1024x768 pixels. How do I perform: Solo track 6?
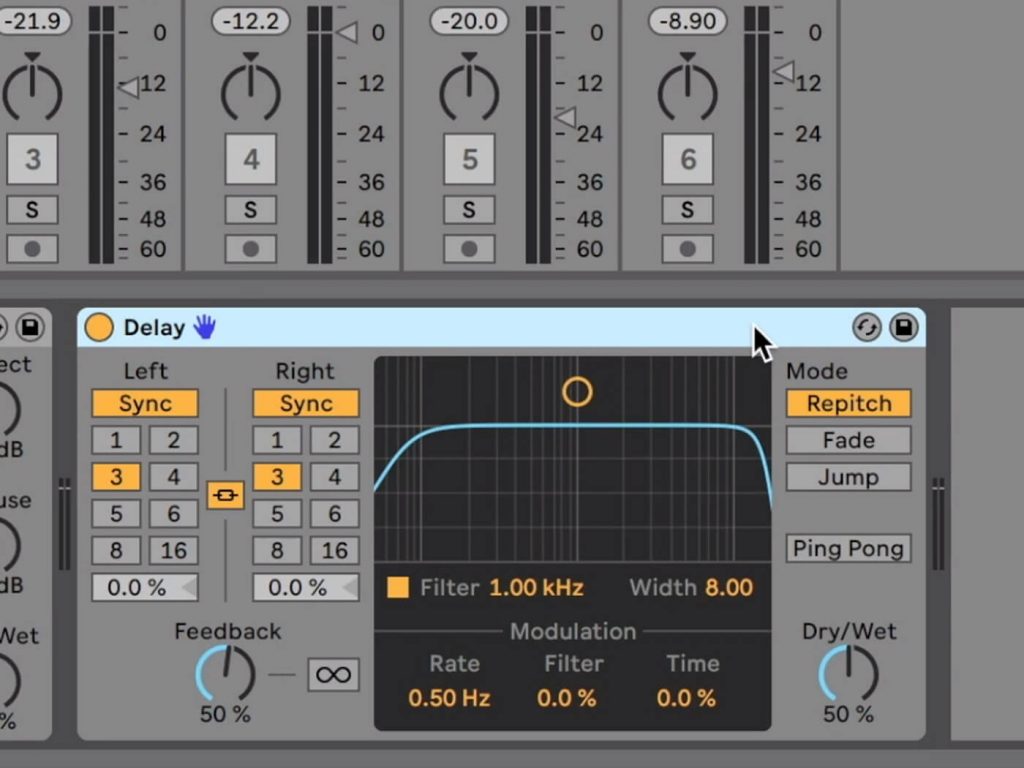tap(688, 210)
